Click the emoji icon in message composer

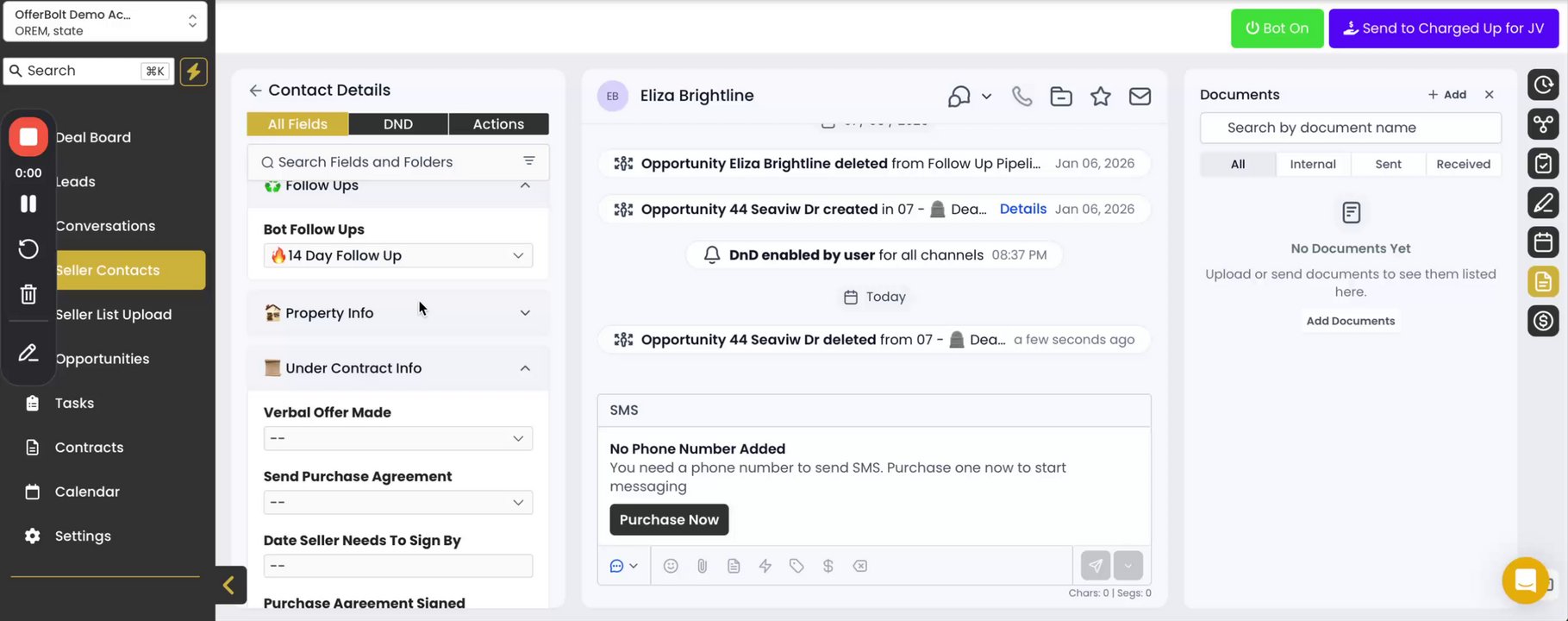[671, 566]
